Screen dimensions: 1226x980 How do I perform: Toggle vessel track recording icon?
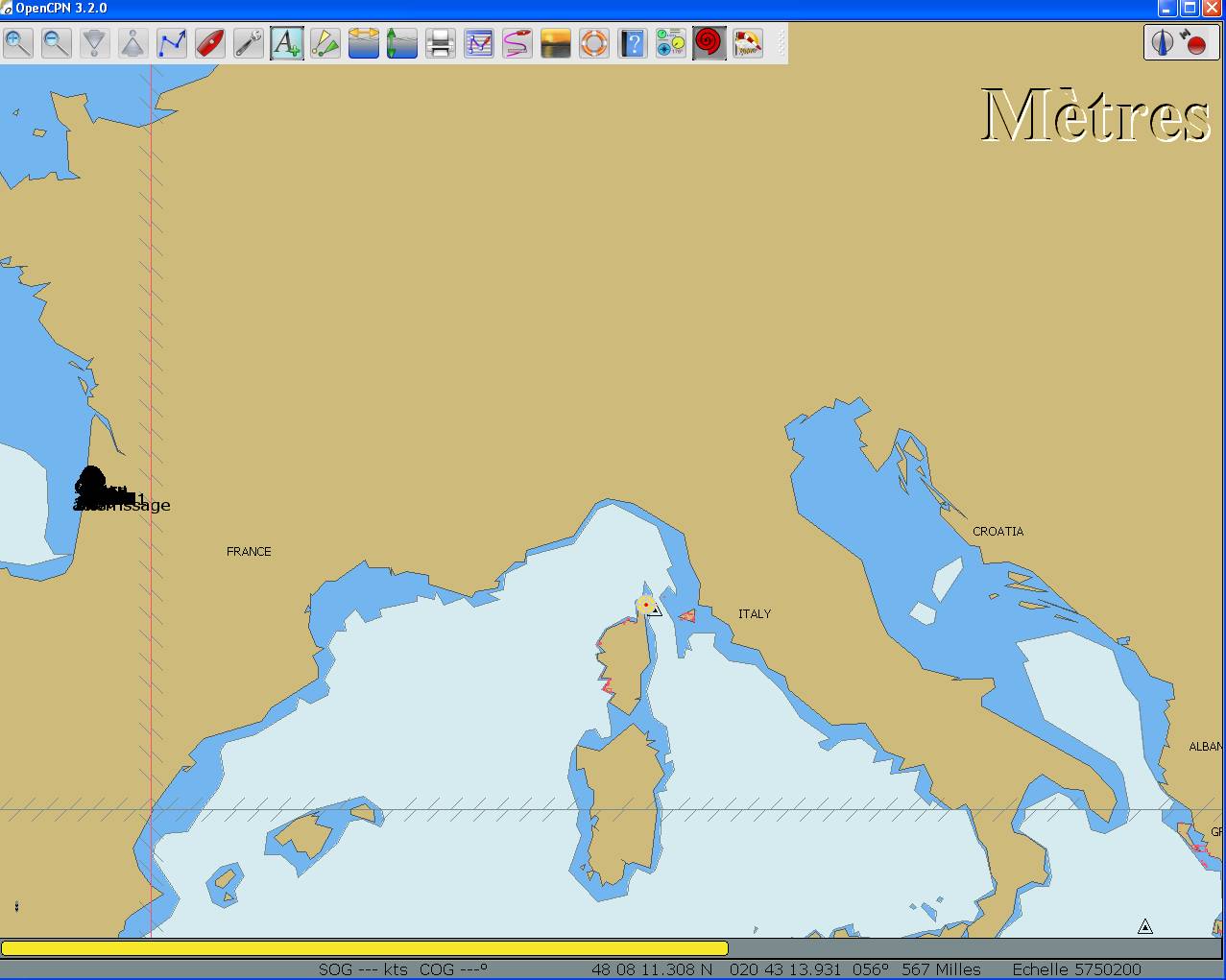(517, 43)
